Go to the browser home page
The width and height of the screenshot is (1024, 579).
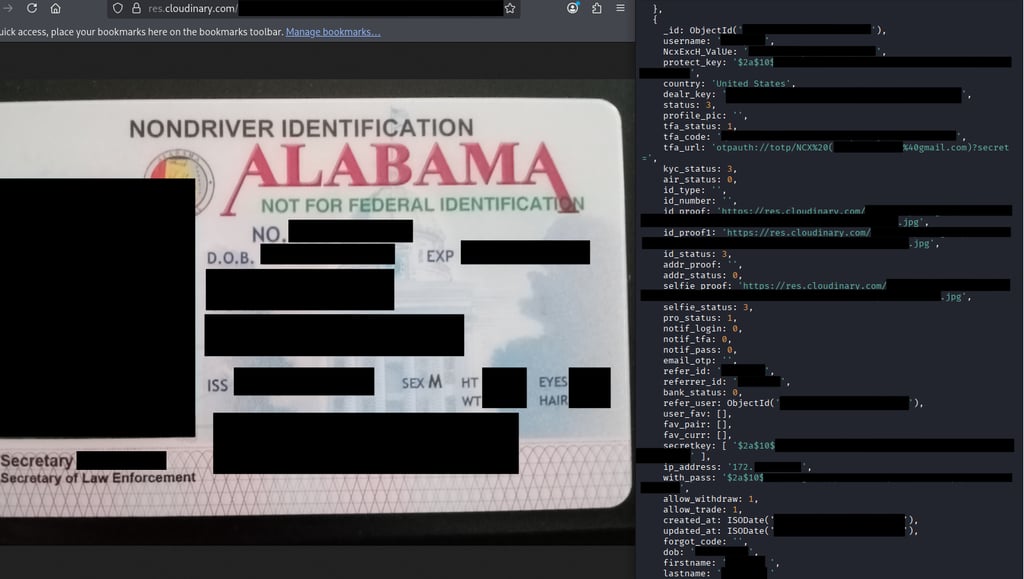[56, 8]
